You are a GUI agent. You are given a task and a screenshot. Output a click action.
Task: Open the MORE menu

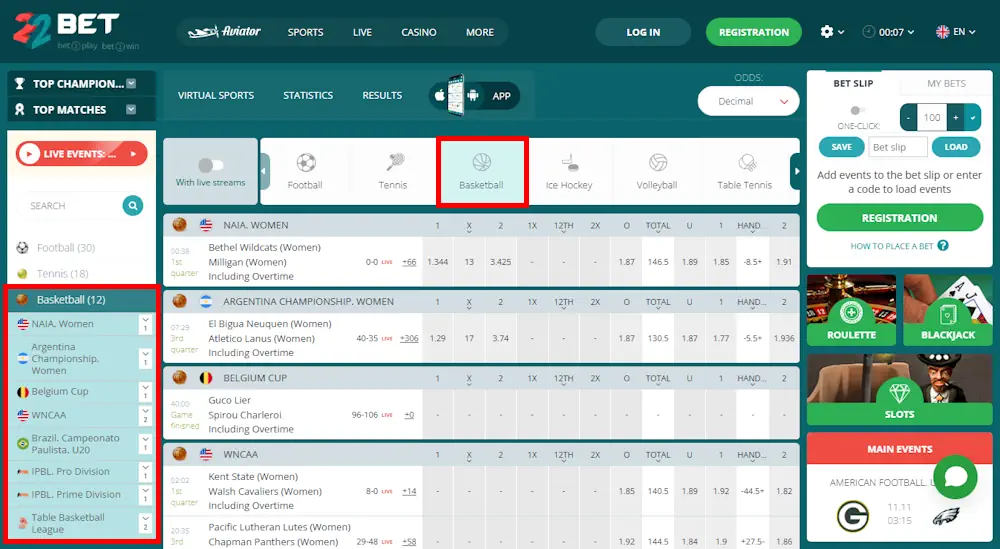(x=480, y=32)
